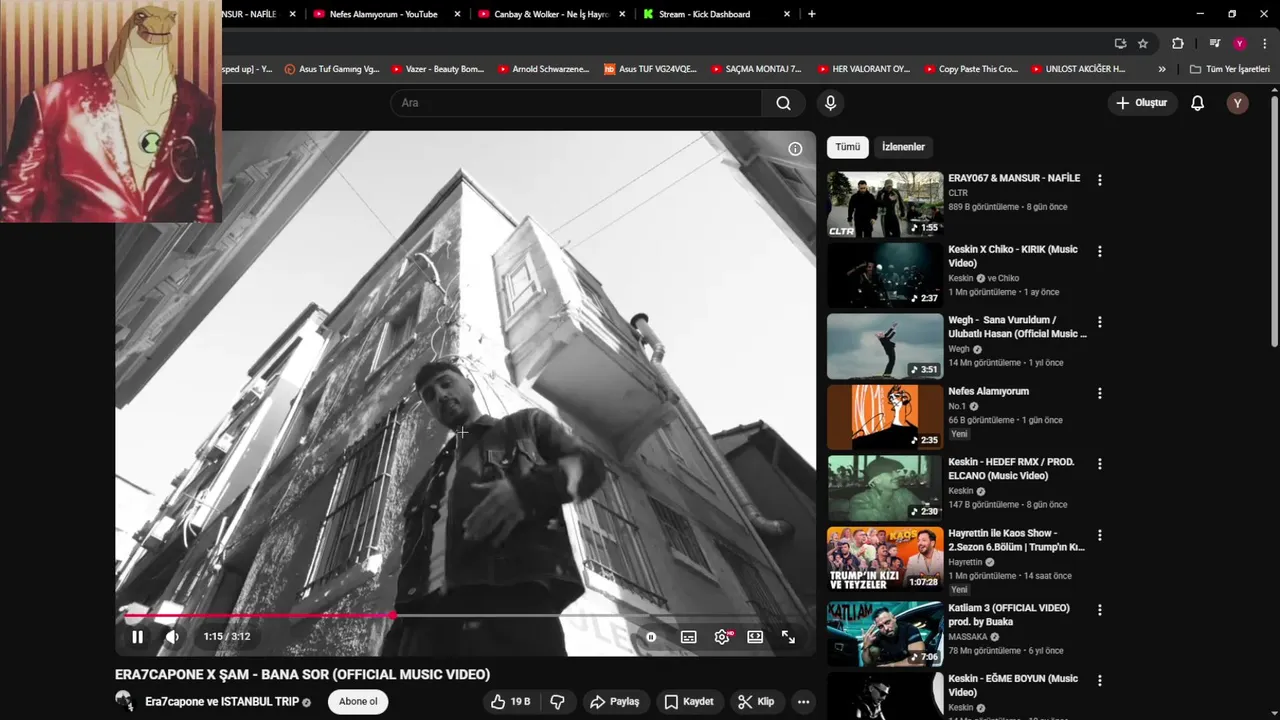
Task: Open the Keskin X Chiko - KIRIK video title
Action: click(x=1013, y=256)
